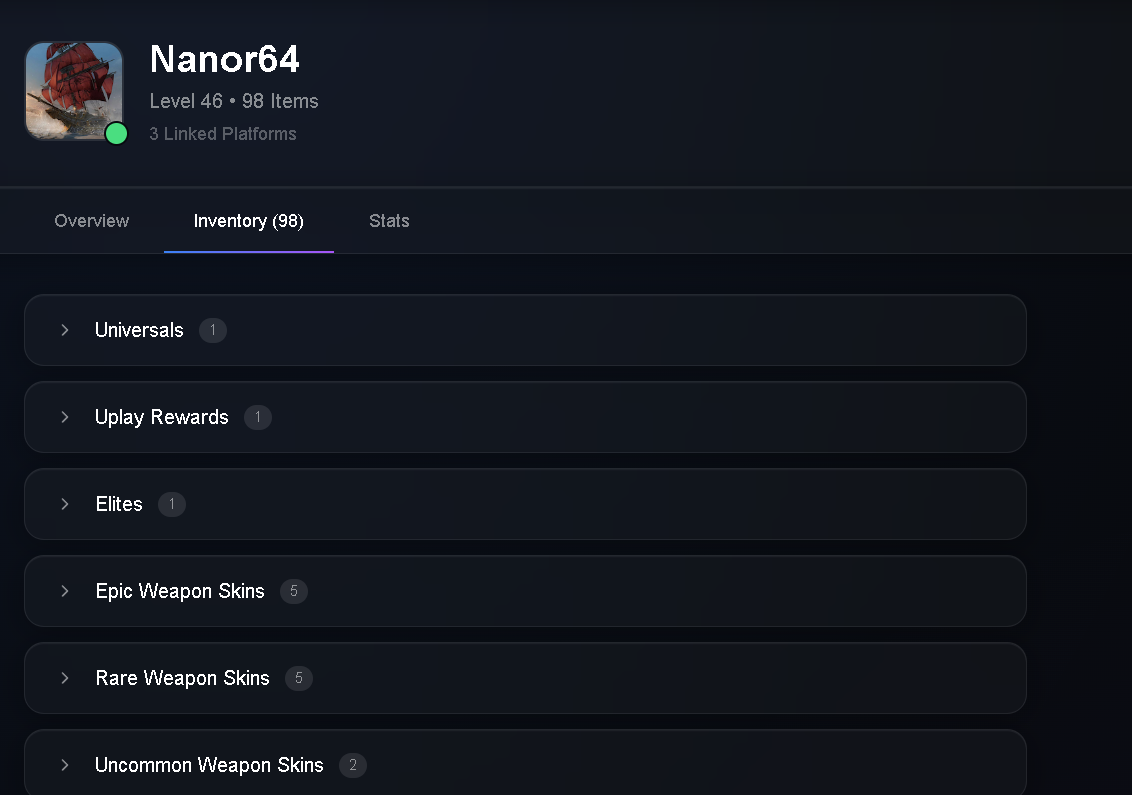
Task: Expand Uncommon Weapon Skins chevron
Action: click(x=65, y=765)
